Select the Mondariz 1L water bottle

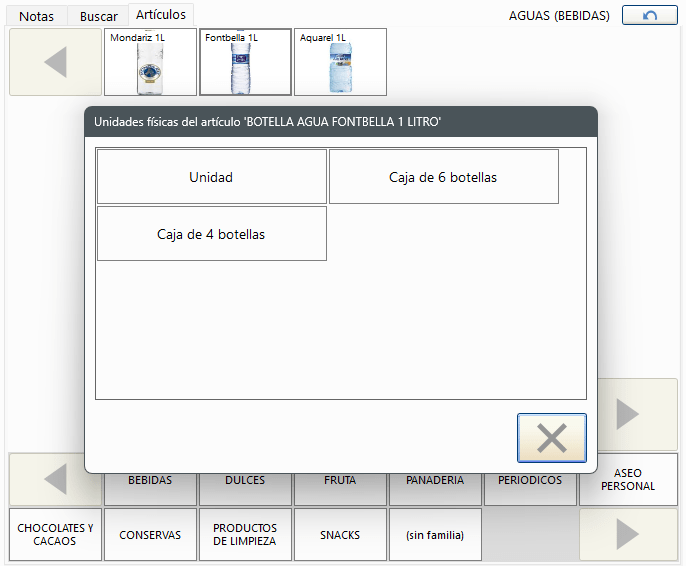pyautogui.click(x=150, y=62)
